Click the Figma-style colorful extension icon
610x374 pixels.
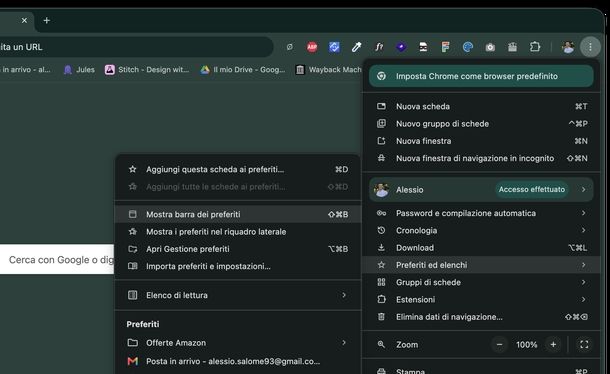[445, 47]
